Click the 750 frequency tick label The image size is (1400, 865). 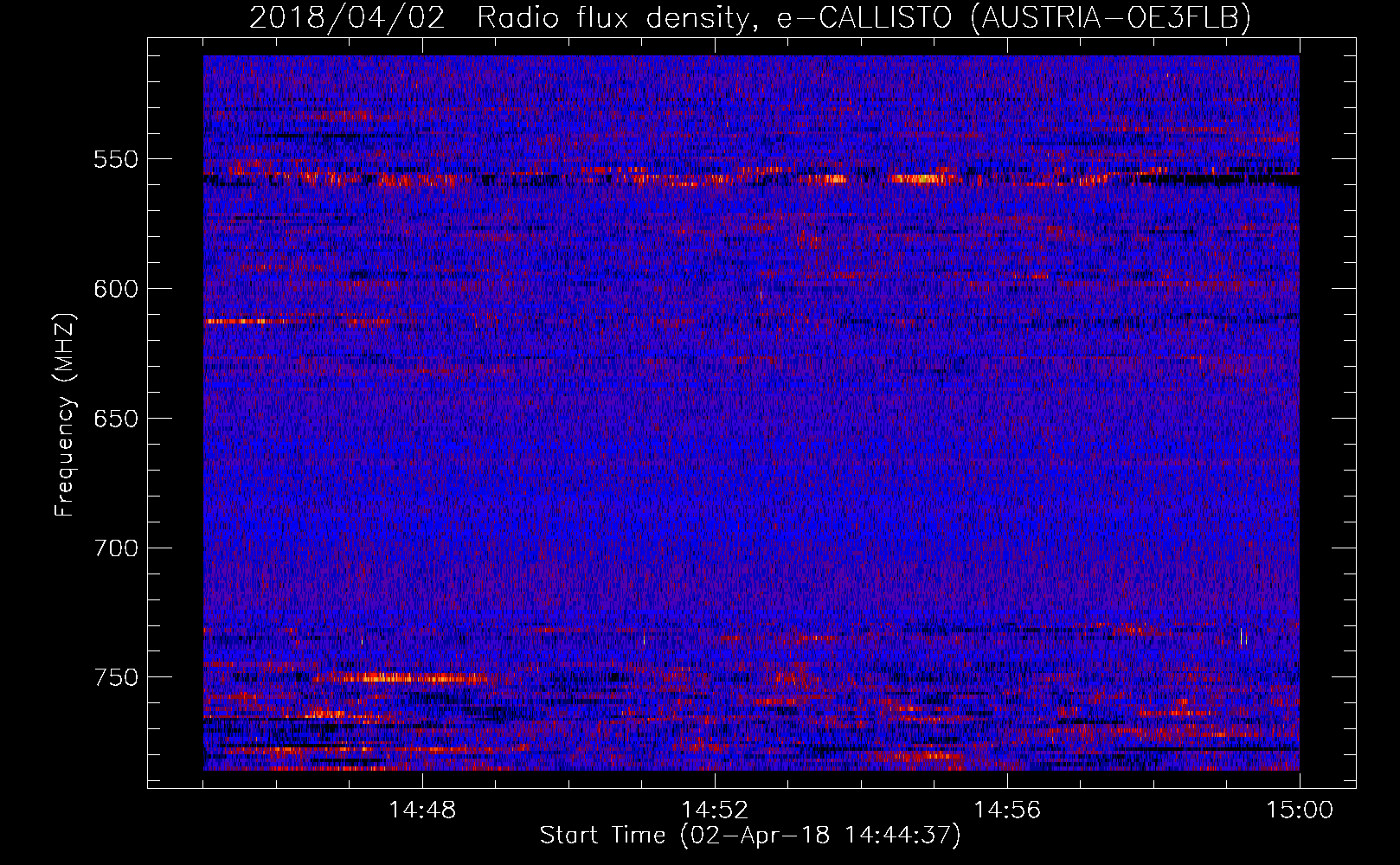coord(116,677)
